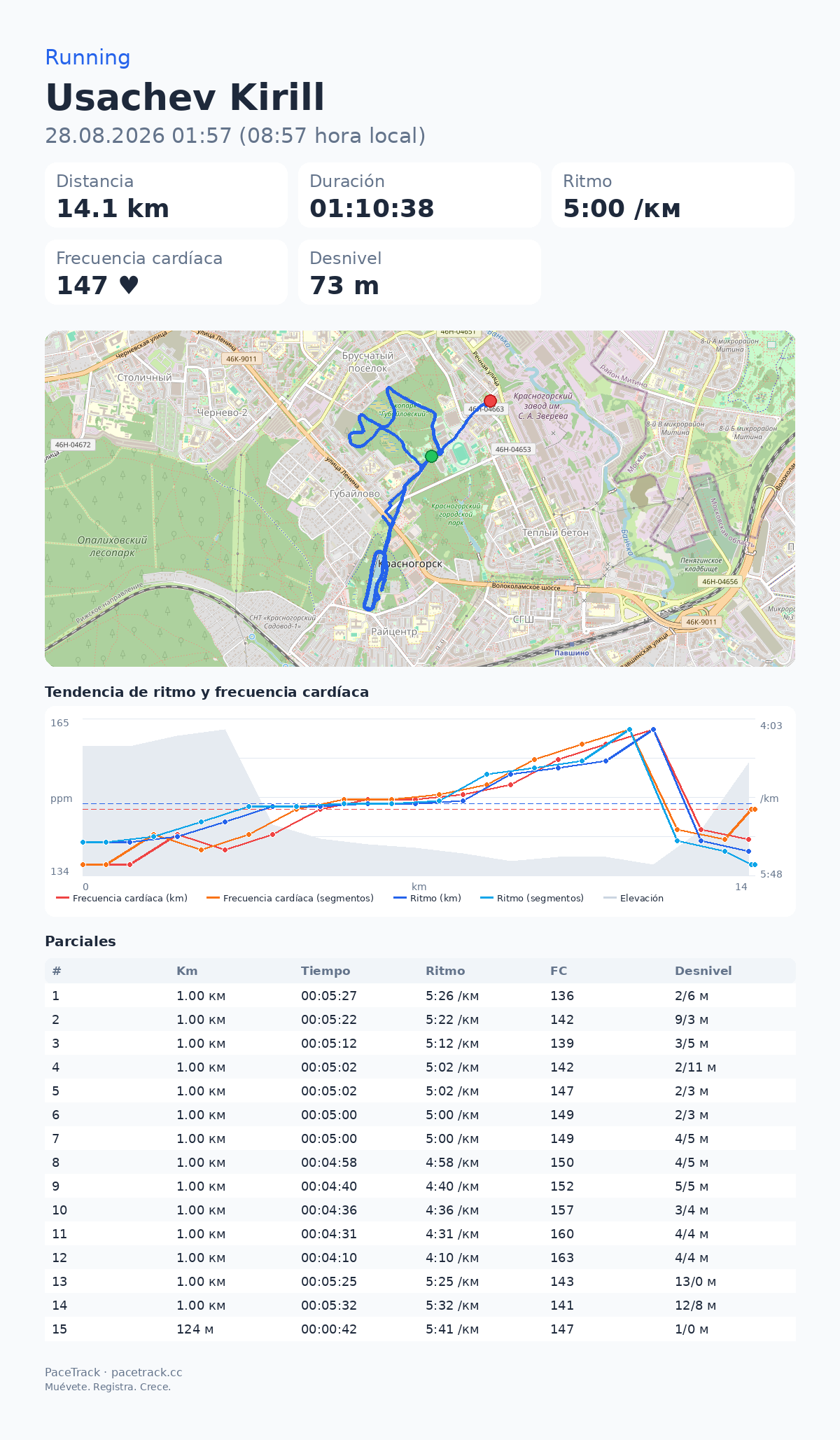
Task: Toggle the Frecuencia cardíaca (km) legend entry
Action: [x=122, y=898]
